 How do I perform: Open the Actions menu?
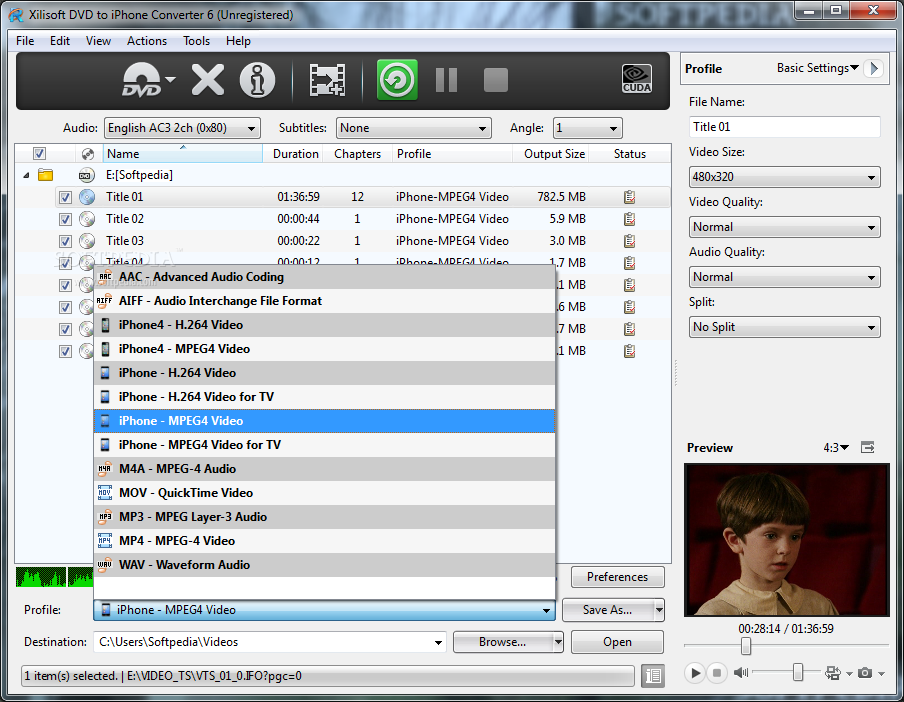pos(146,41)
